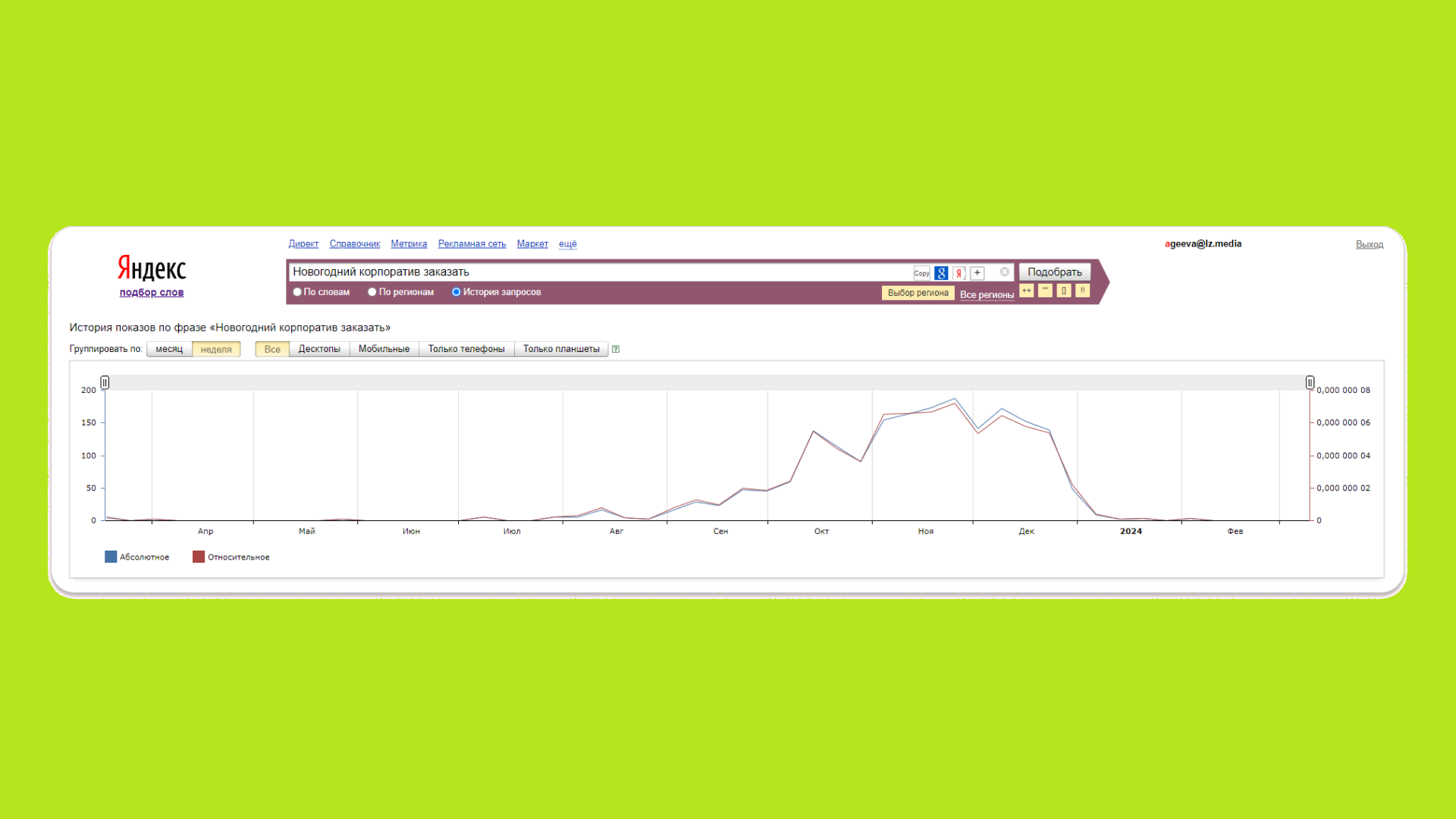Switch to 'Десктопы' tab
The width and height of the screenshot is (1456, 819).
coord(319,349)
